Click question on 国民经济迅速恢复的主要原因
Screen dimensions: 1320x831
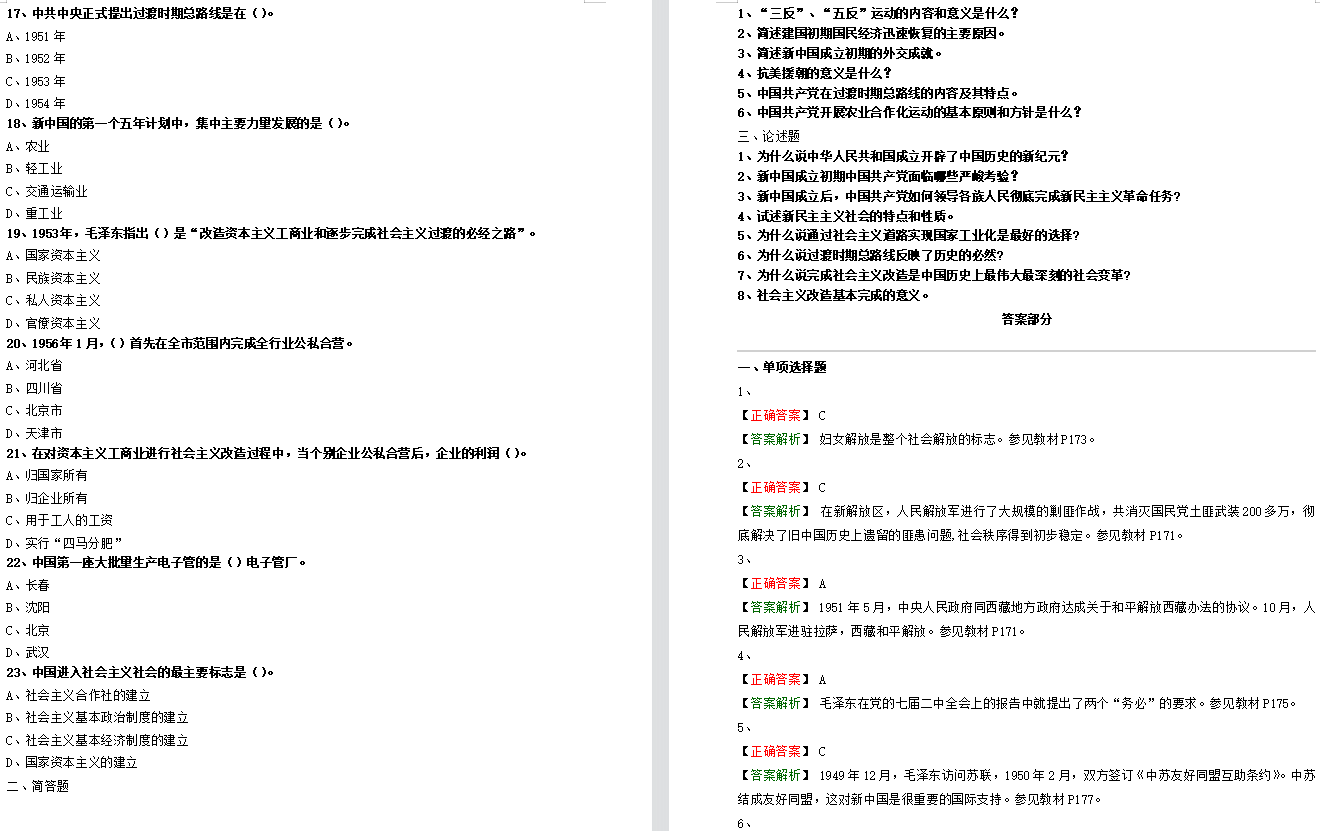[871, 34]
